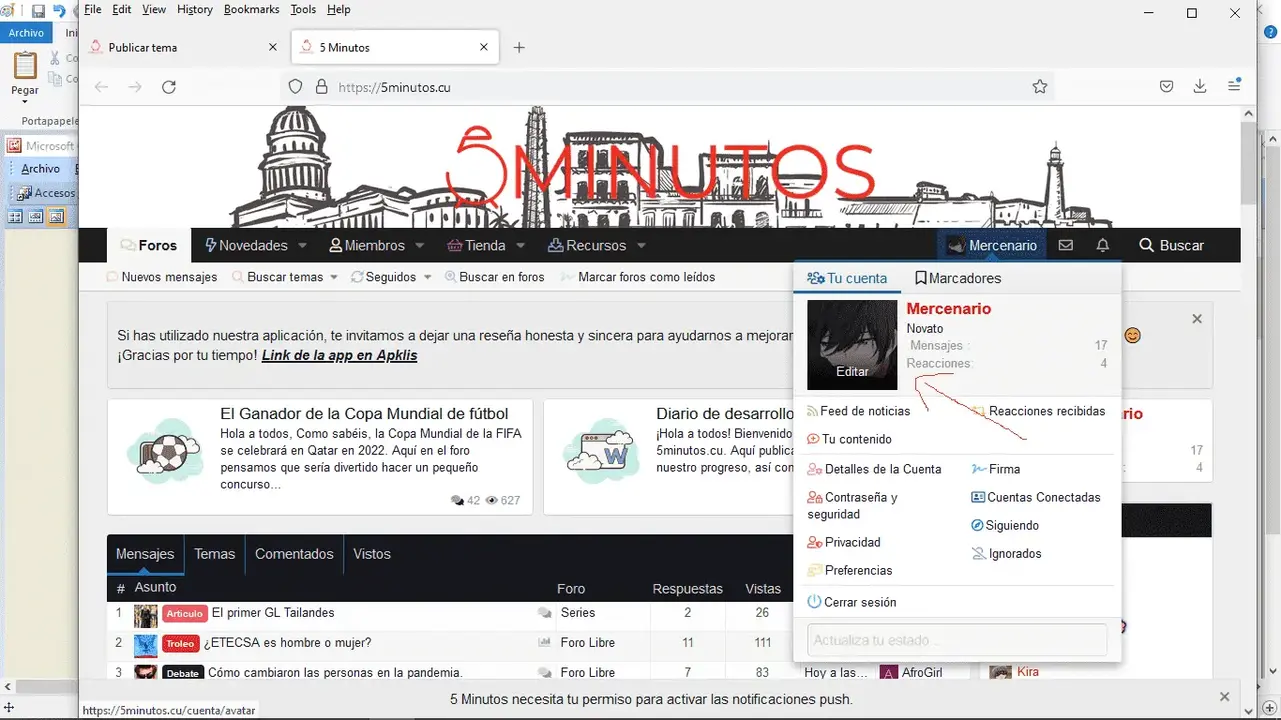Open the History menu in Firefox

point(194,9)
